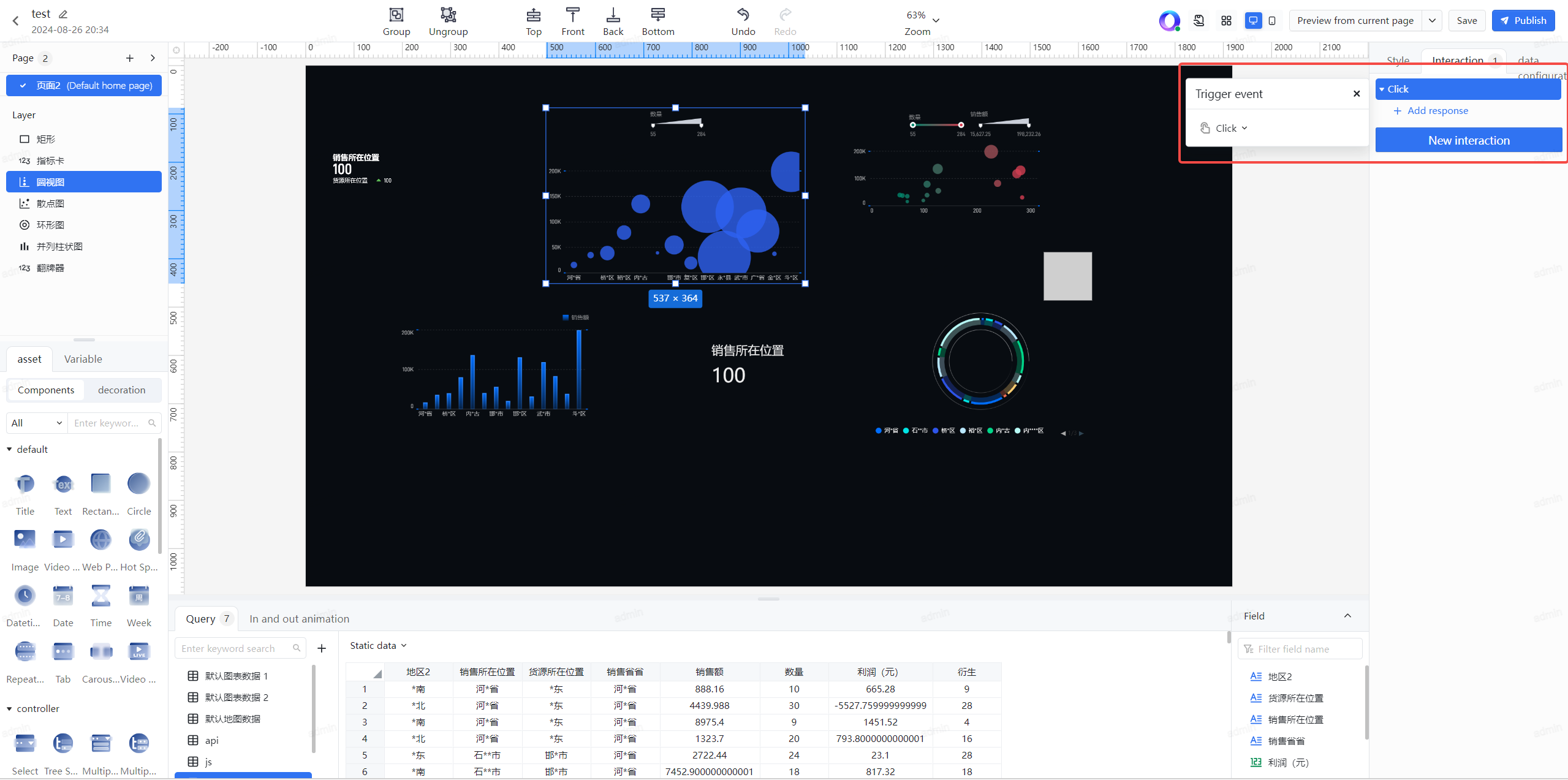
Task: Close the Trigger event popup
Action: click(1357, 94)
